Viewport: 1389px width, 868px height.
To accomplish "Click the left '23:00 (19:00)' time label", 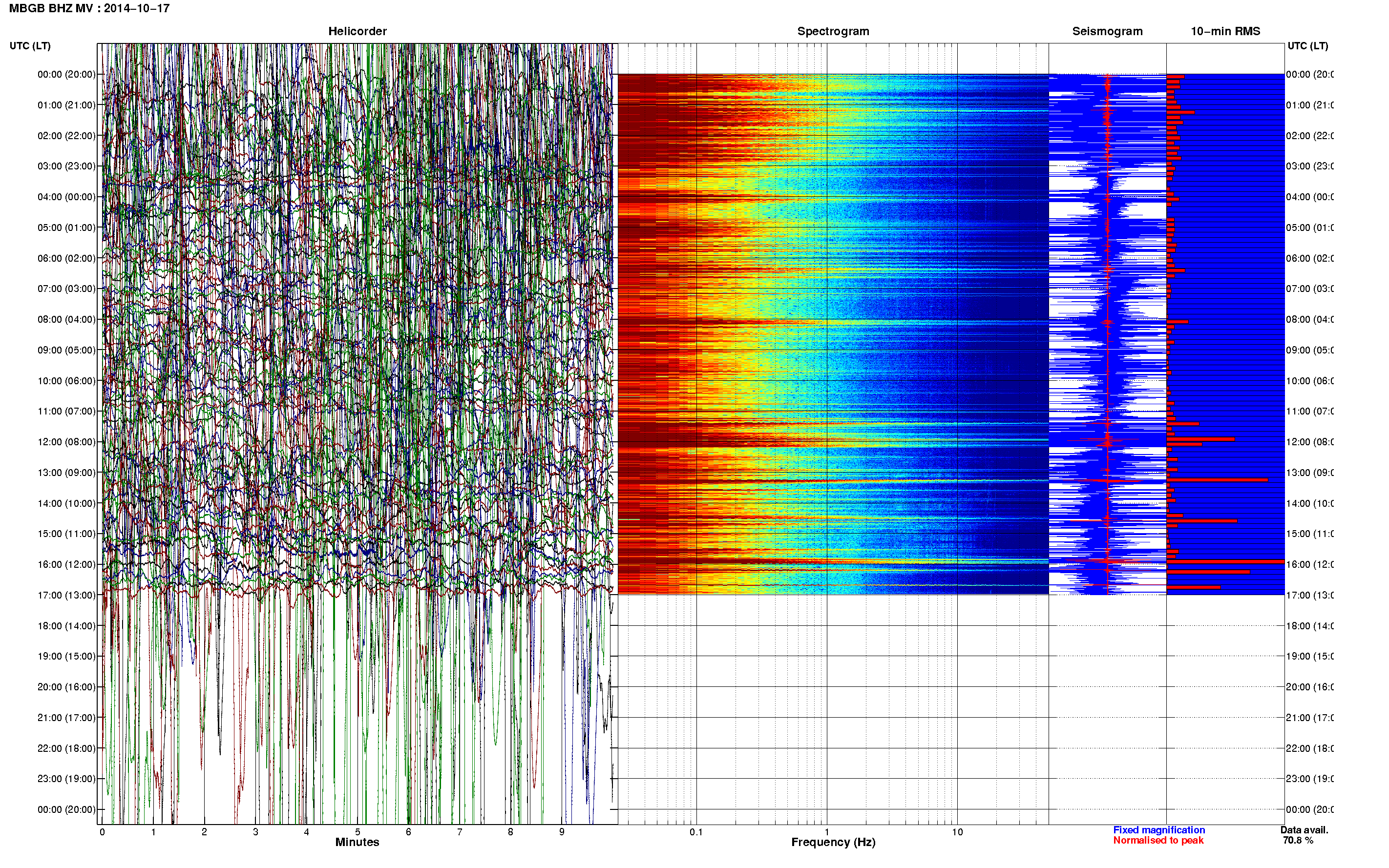I will point(66,779).
